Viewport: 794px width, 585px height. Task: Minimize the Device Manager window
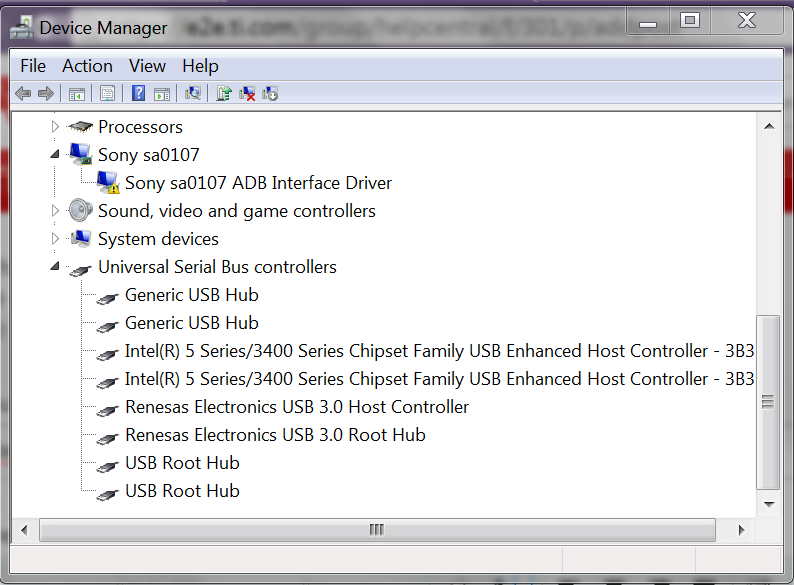[648, 22]
